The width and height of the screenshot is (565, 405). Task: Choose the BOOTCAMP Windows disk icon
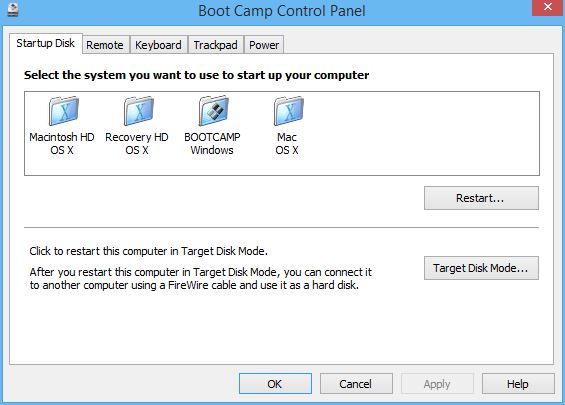pos(214,111)
